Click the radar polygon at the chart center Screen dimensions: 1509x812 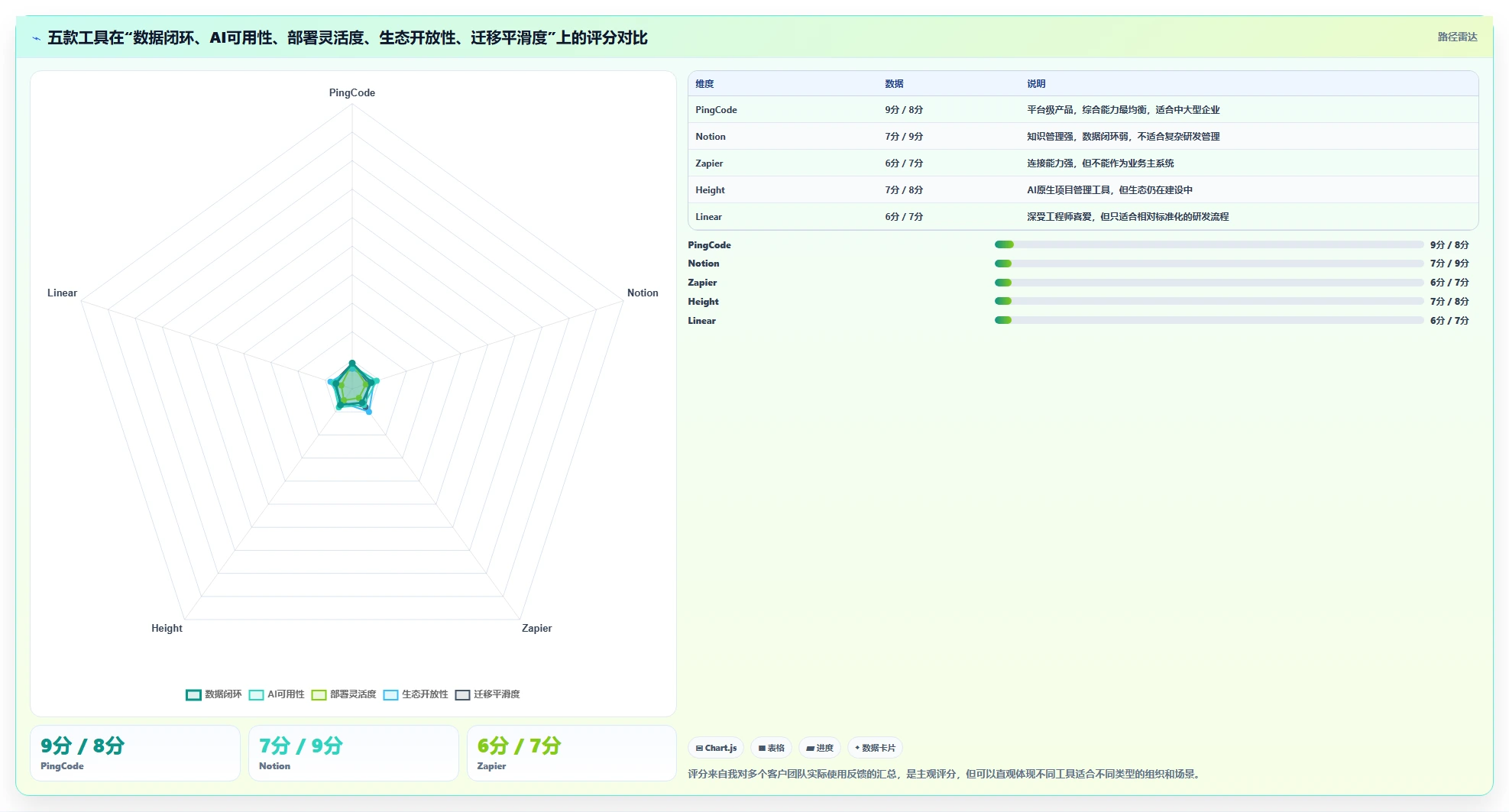click(x=352, y=387)
